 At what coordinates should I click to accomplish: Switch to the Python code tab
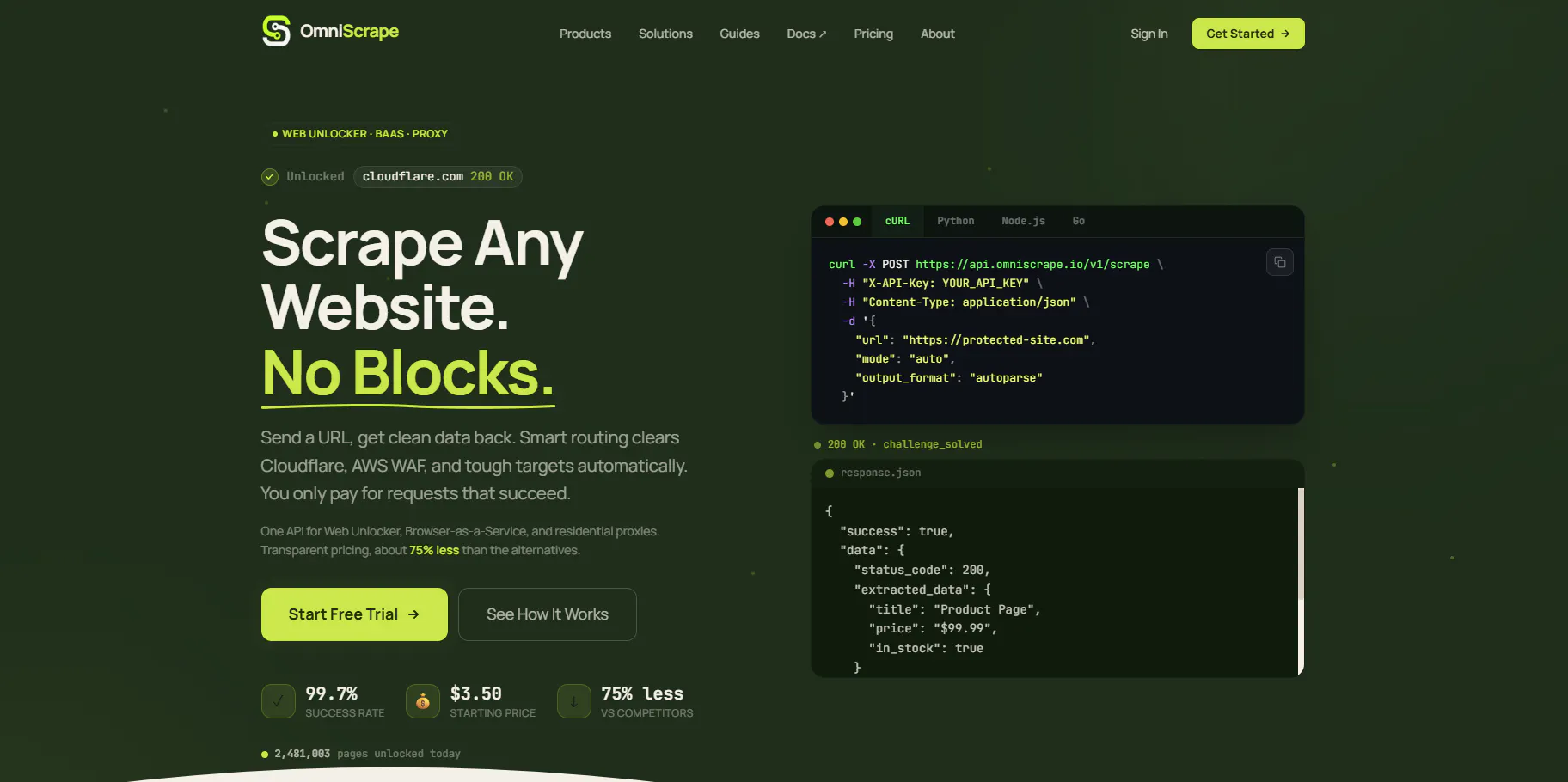click(956, 221)
